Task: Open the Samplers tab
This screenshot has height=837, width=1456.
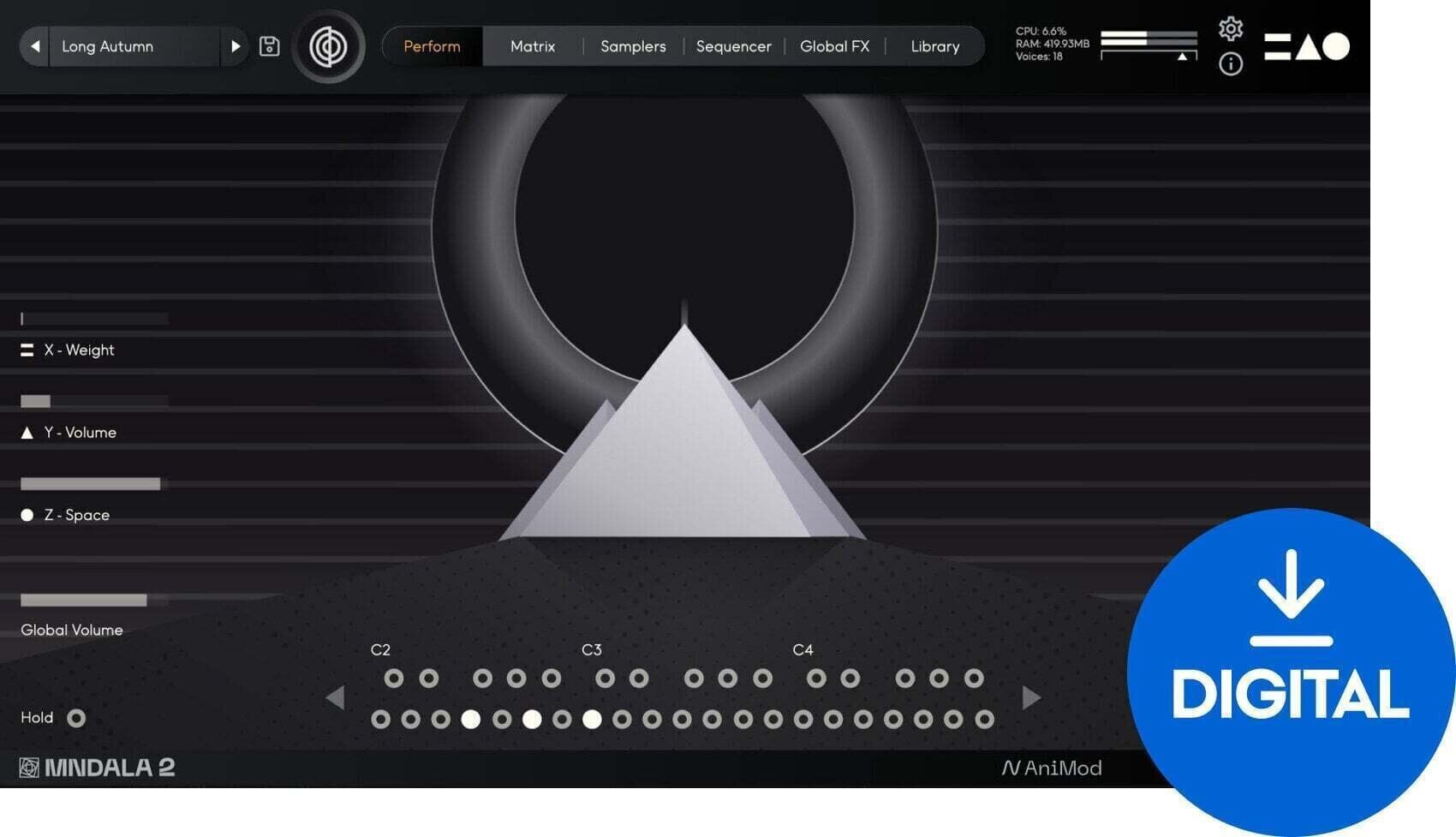Action: click(x=633, y=46)
